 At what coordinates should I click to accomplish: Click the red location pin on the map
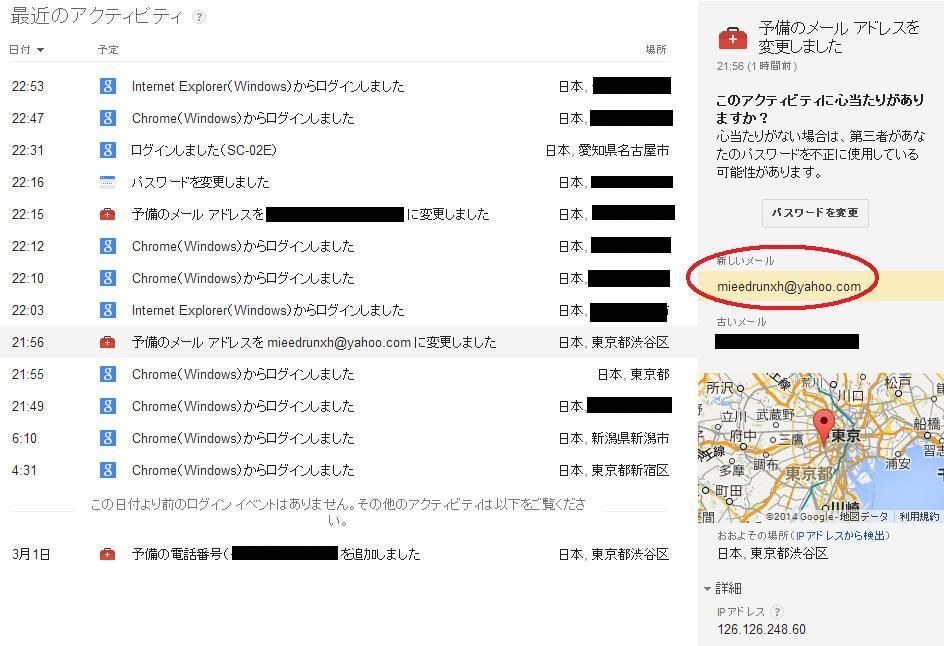pyautogui.click(x=824, y=427)
